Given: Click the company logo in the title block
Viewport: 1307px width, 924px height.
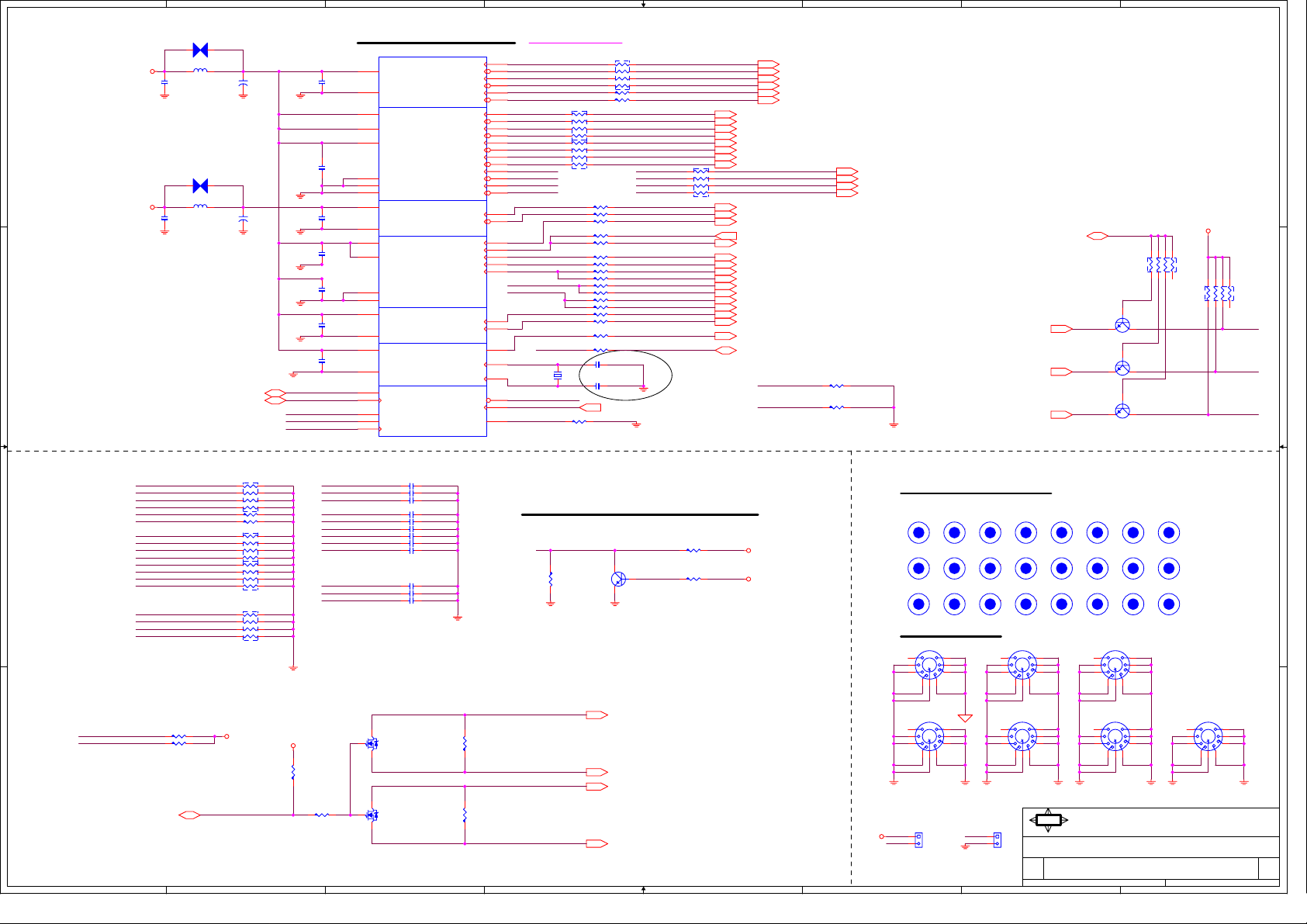Looking at the screenshot, I should point(1049,820).
